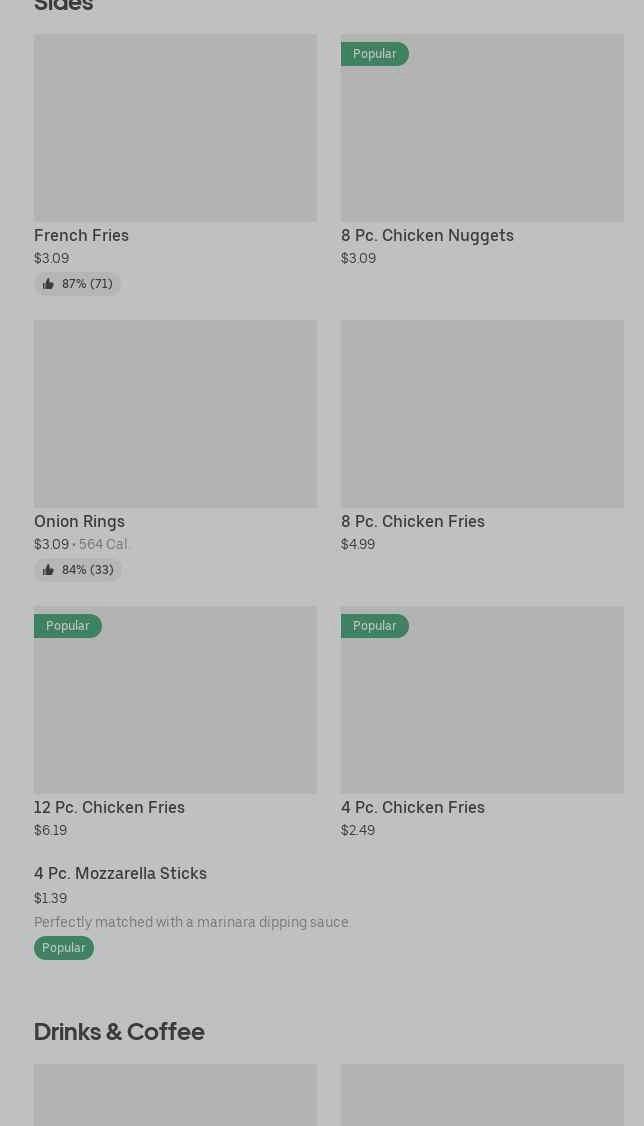The height and width of the screenshot is (1126, 644).
Task: Click the French Fries item title
Action: [x=81, y=235]
